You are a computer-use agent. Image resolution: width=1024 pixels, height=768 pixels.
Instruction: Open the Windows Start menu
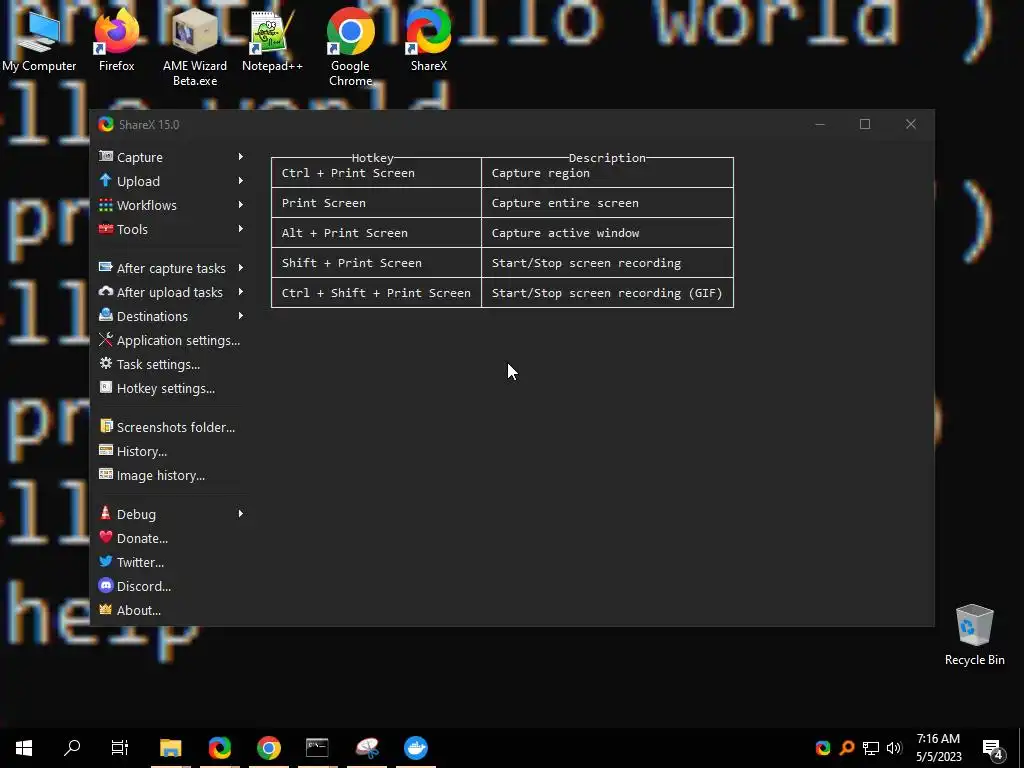tap(24, 748)
